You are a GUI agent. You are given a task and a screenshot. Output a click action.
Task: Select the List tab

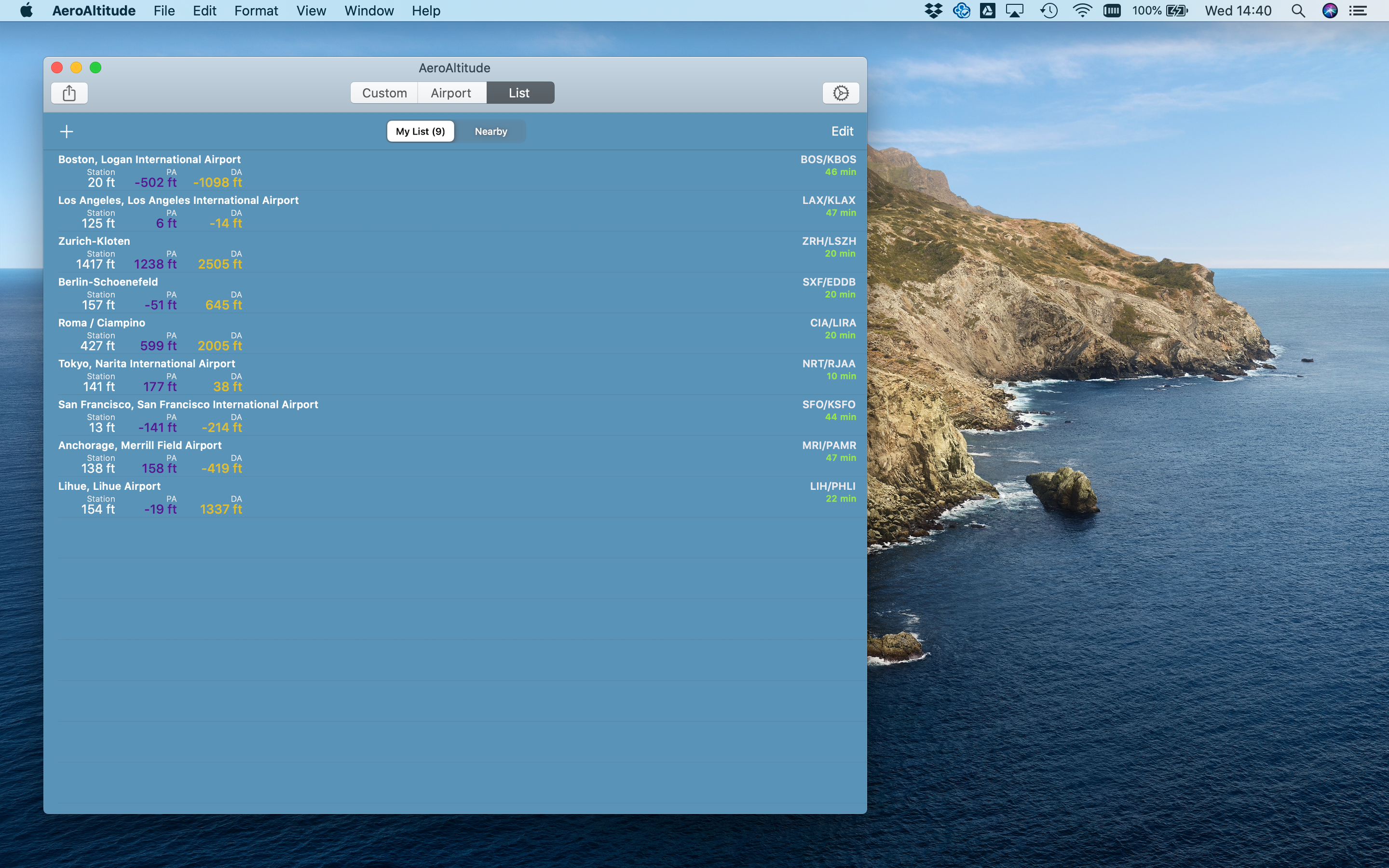tap(519, 93)
